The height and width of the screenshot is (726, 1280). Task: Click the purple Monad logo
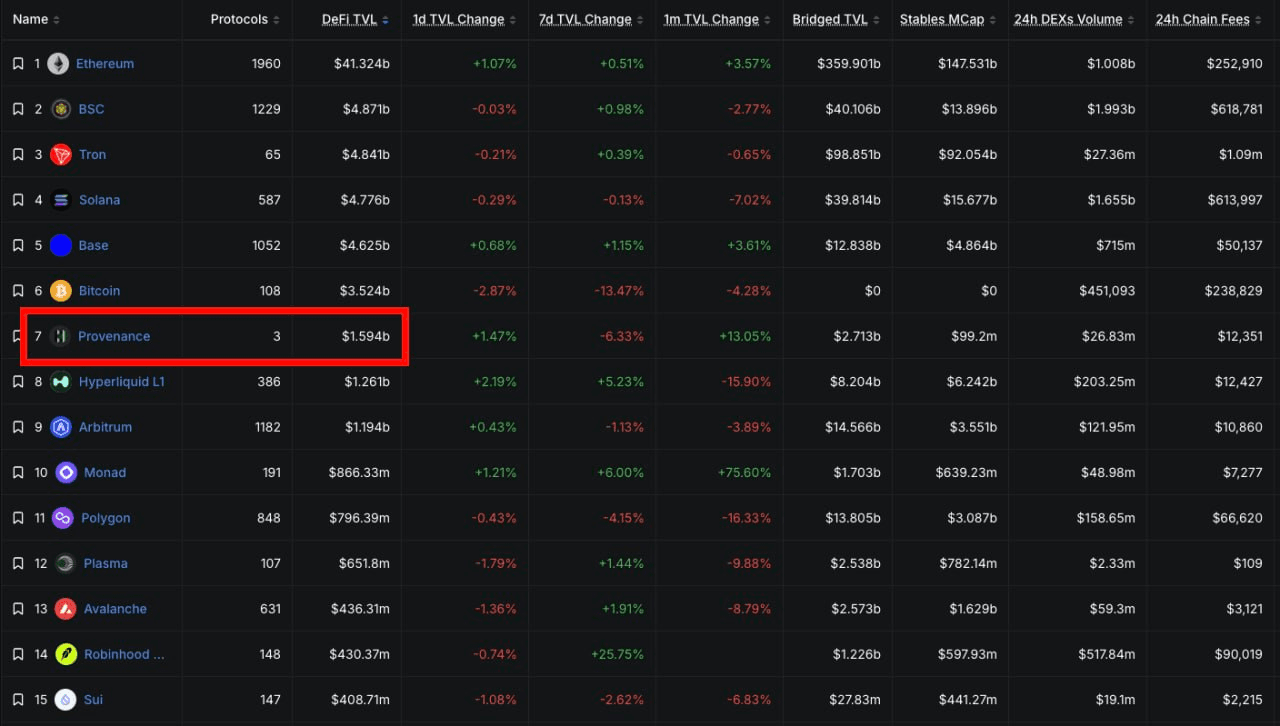66,473
